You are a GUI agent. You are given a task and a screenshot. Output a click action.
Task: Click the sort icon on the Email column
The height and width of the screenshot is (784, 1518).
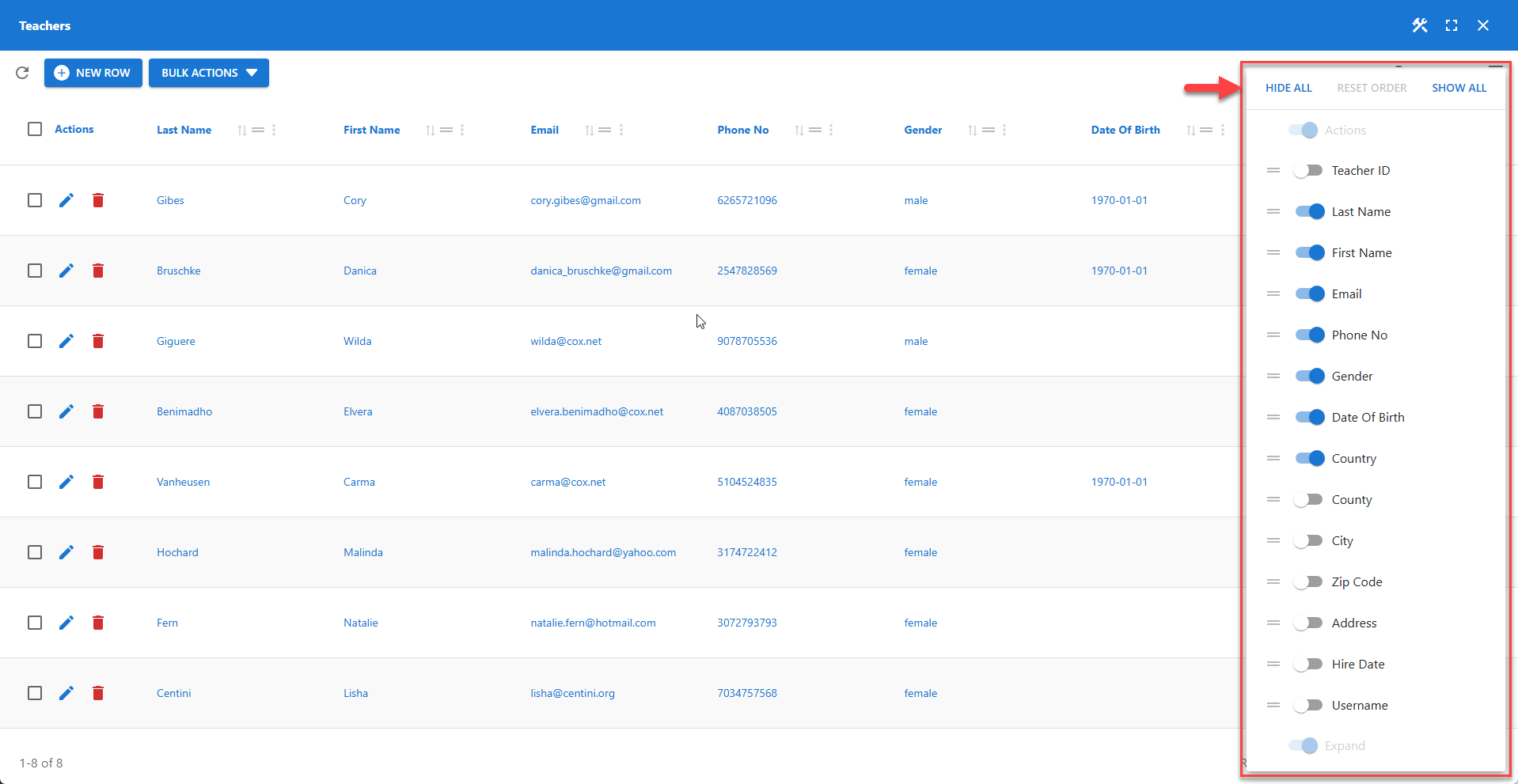[x=589, y=130]
